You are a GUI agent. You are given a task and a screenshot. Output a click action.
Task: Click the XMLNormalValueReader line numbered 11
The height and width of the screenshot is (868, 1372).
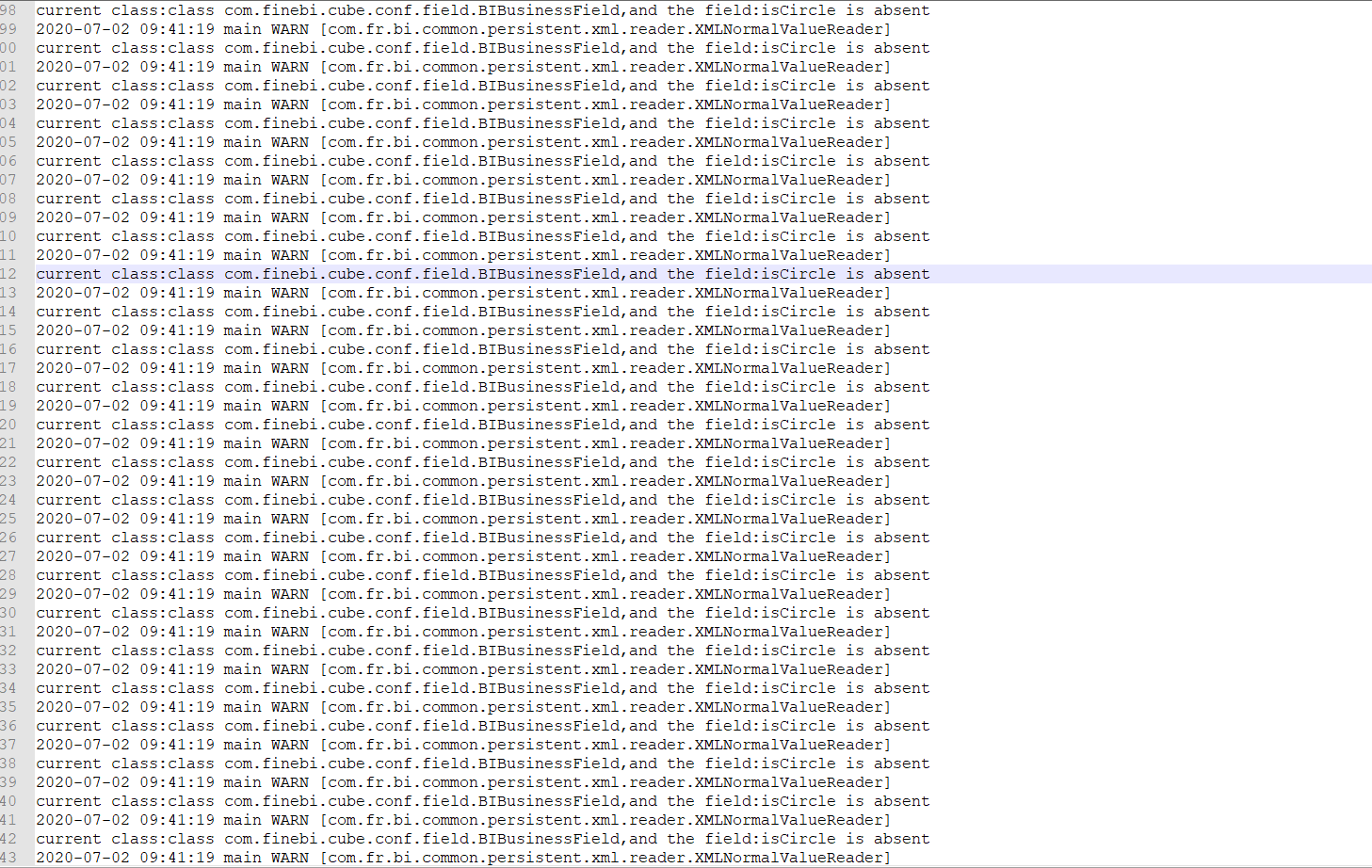pyautogui.click(x=463, y=255)
